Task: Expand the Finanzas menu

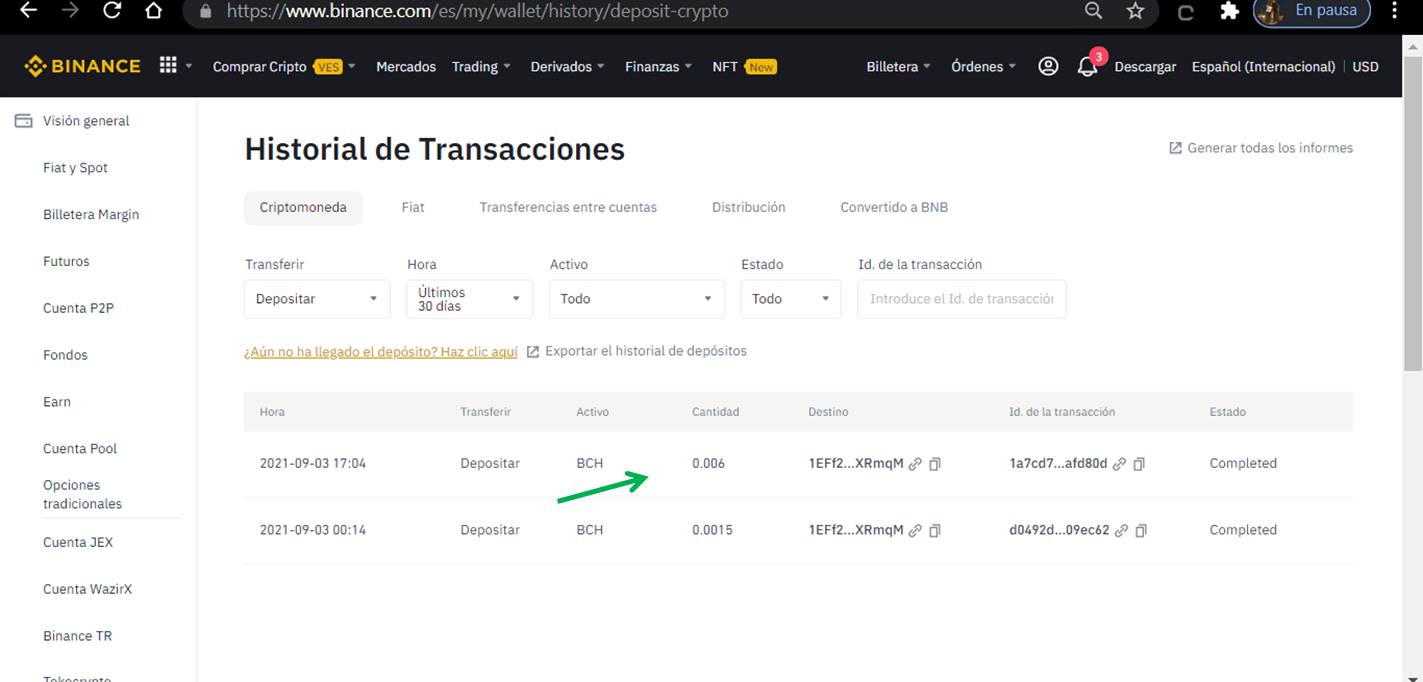Action: pyautogui.click(x=658, y=67)
